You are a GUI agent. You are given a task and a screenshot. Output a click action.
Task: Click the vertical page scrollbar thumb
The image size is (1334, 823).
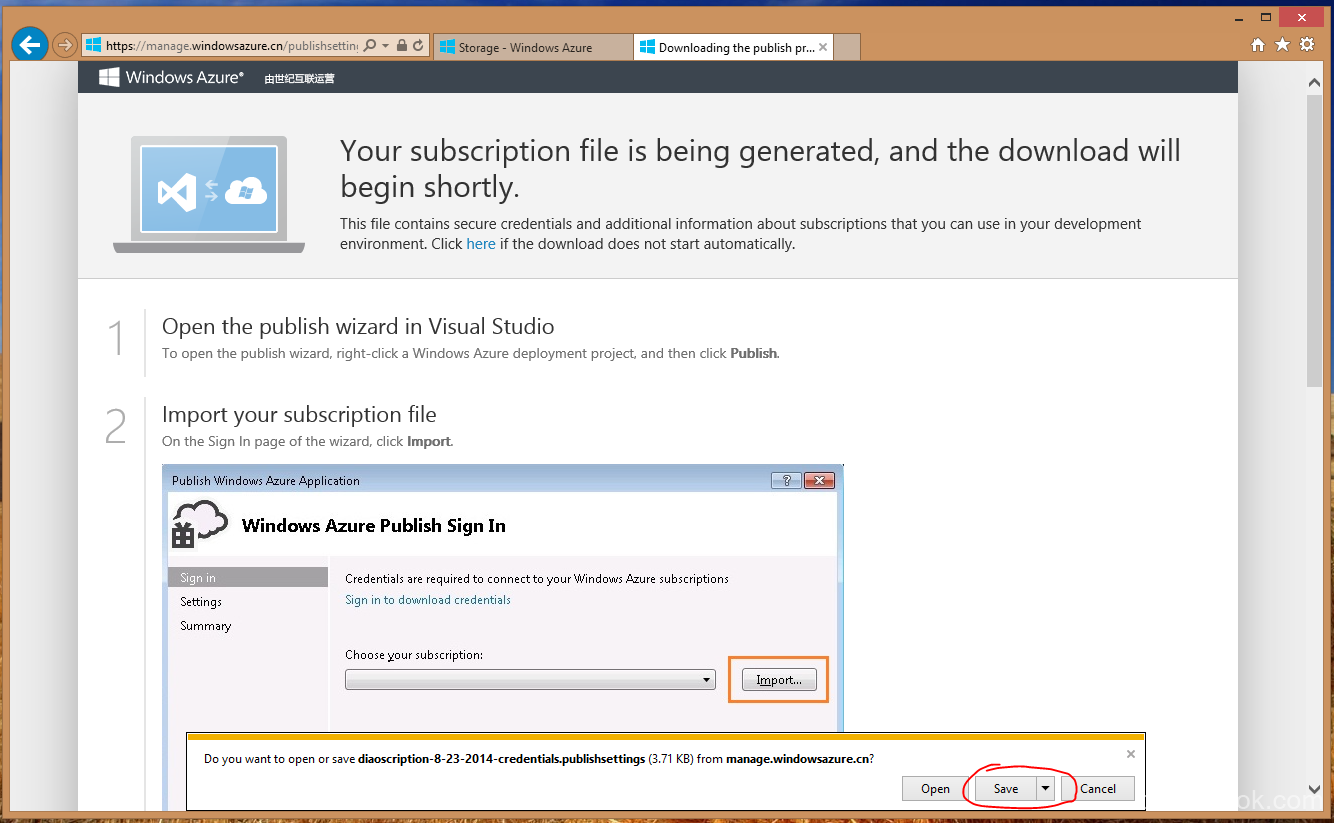(x=1314, y=241)
